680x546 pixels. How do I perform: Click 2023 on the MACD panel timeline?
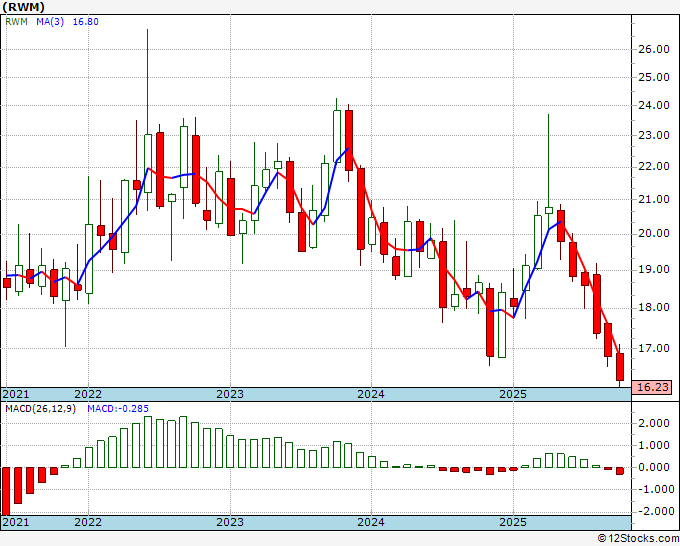click(x=230, y=522)
